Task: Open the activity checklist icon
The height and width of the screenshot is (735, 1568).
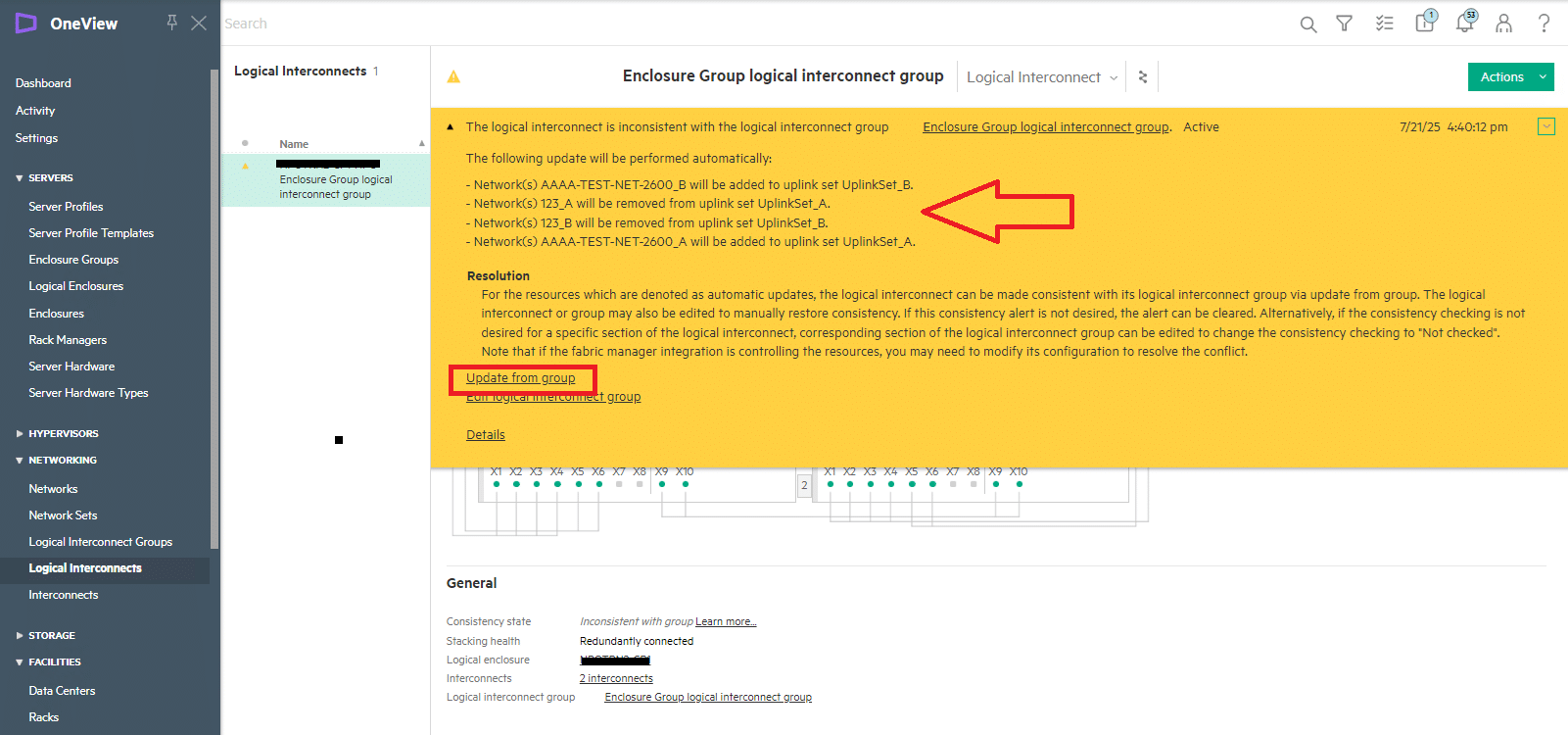Action: (x=1384, y=24)
